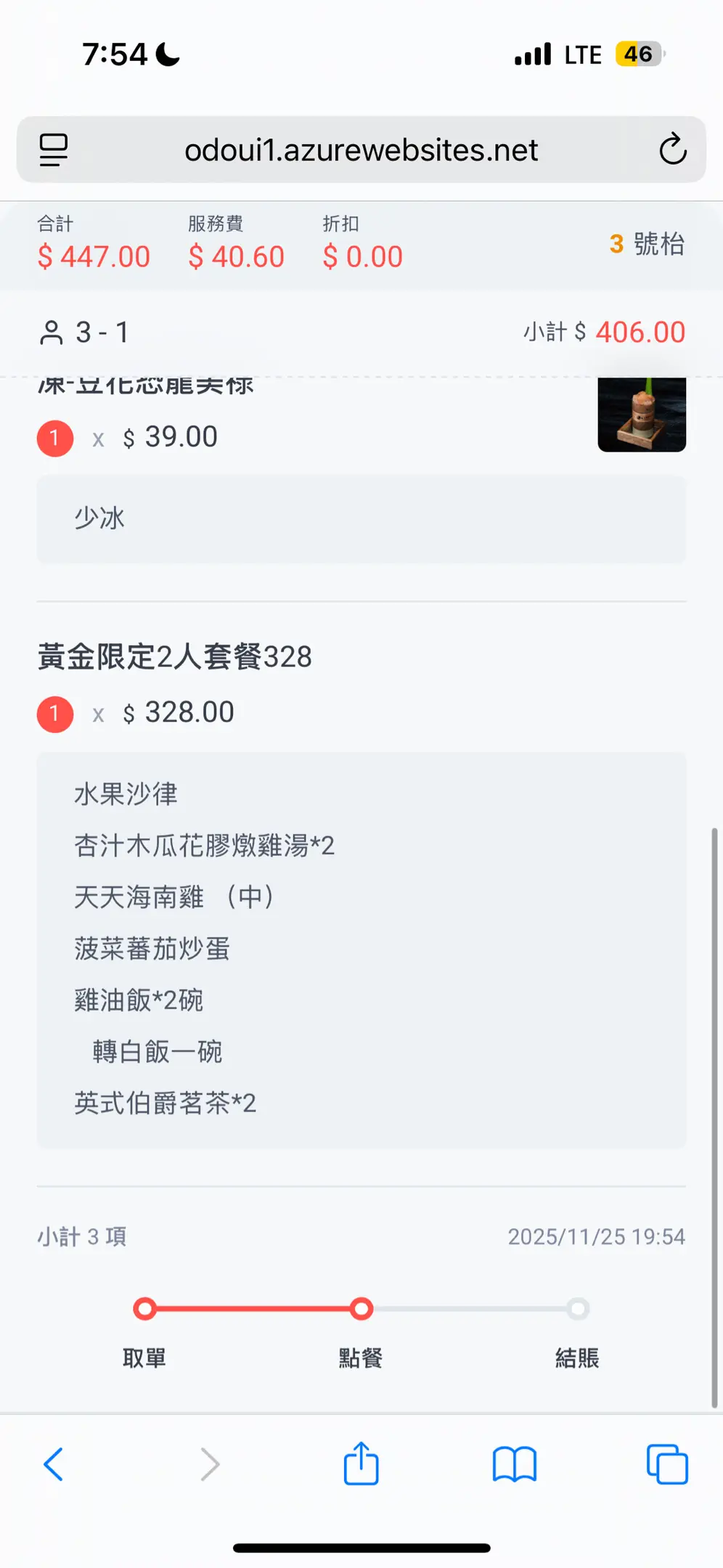Tap the 取單 step label
Viewport: 723px width, 1568px height.
[x=144, y=1358]
